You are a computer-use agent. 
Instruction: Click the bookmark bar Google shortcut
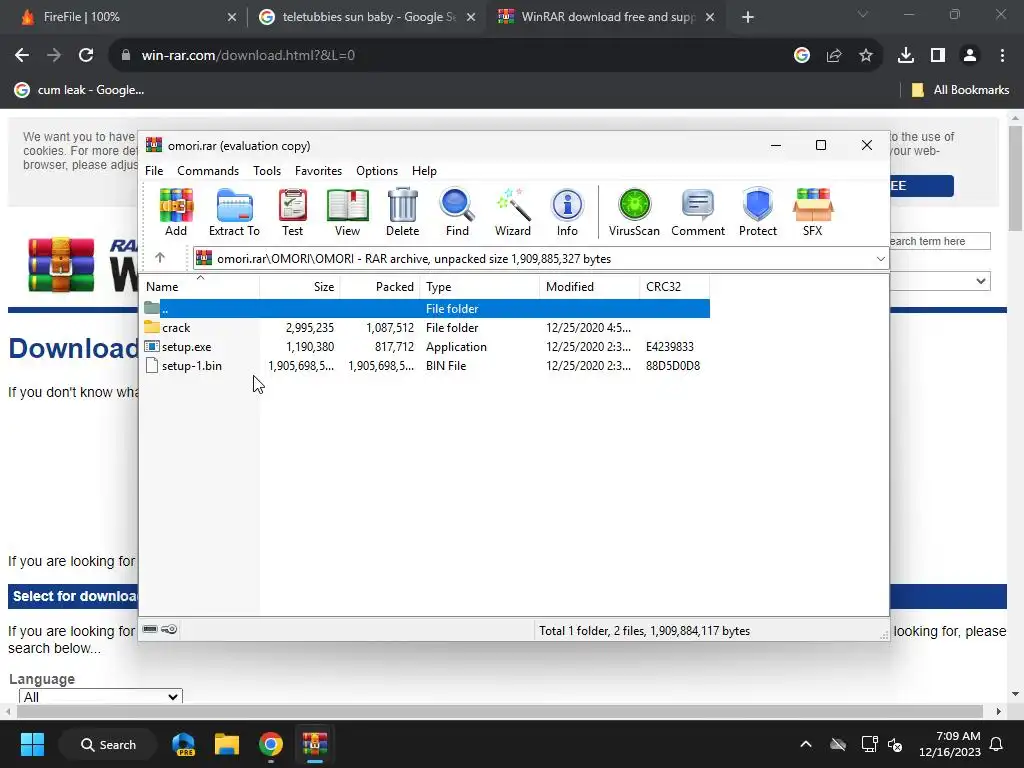tap(79, 90)
